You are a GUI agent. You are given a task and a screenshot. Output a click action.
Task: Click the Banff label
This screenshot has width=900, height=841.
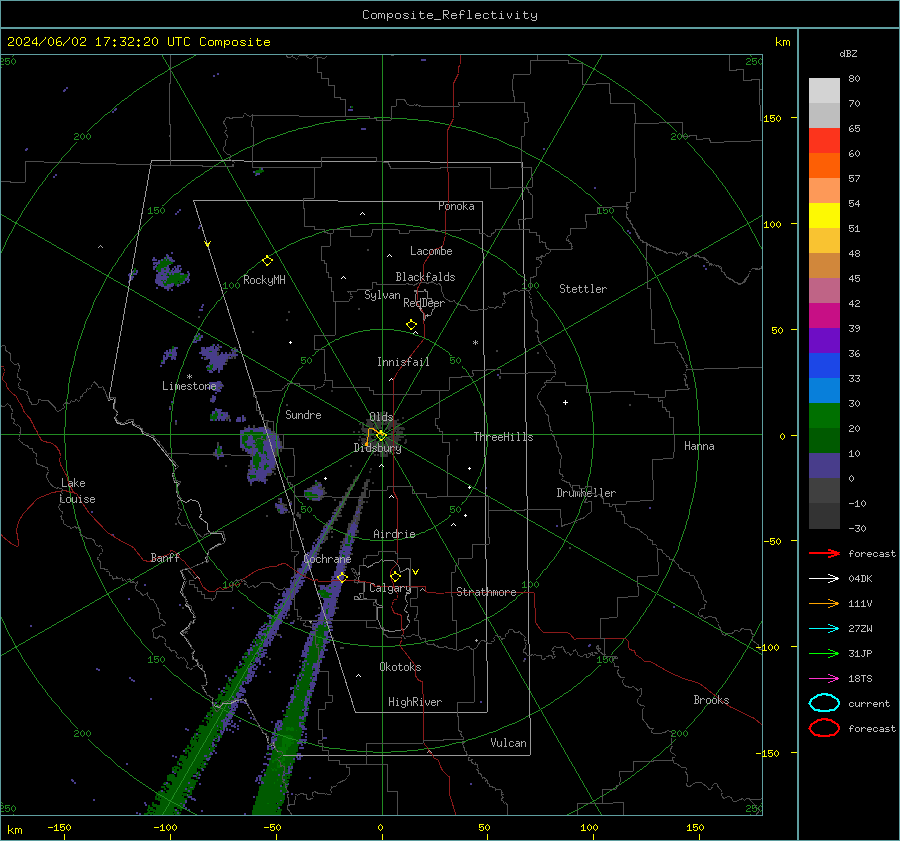tap(165, 557)
